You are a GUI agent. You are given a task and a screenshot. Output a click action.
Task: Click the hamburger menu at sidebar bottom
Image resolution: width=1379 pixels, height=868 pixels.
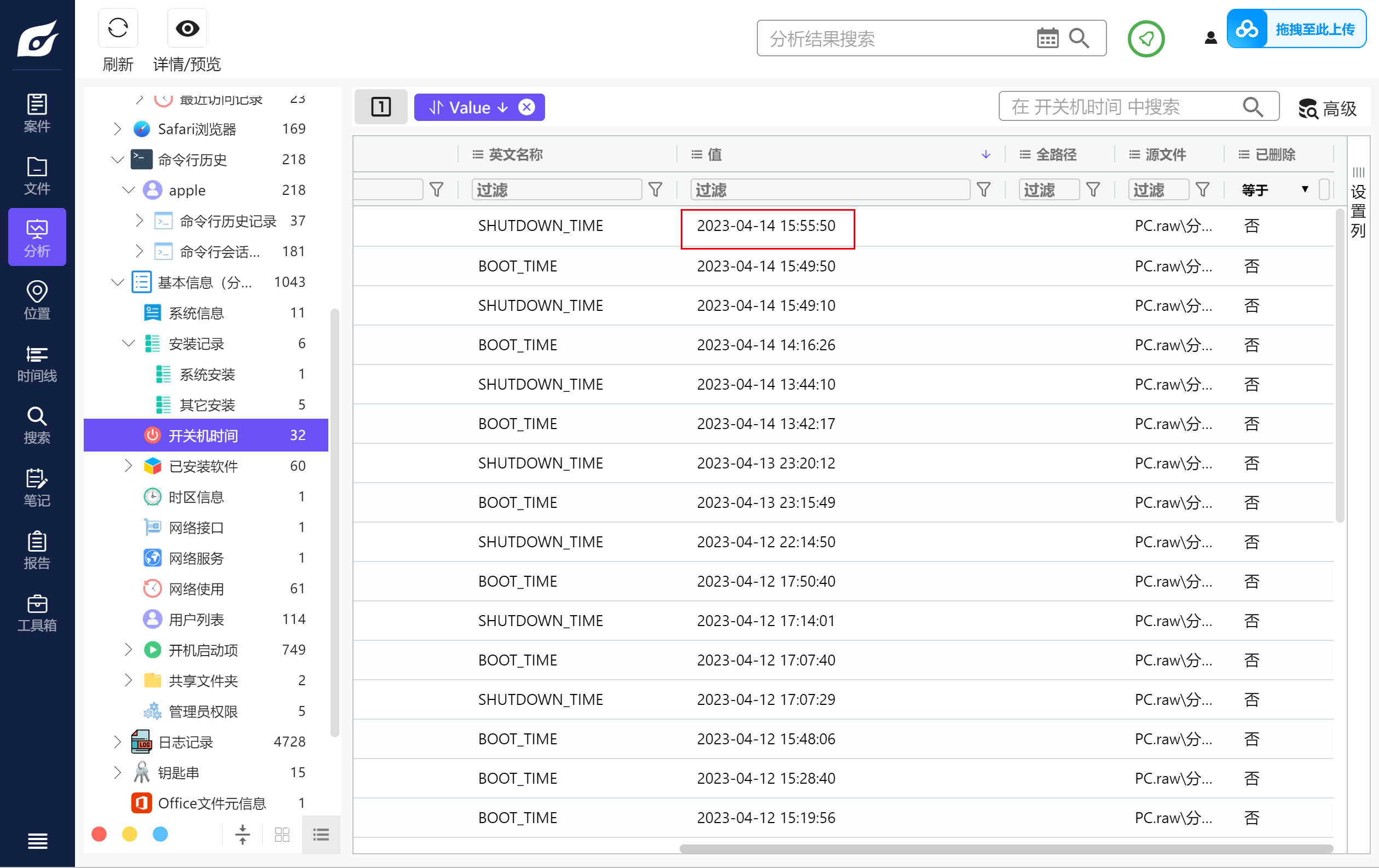point(38,841)
